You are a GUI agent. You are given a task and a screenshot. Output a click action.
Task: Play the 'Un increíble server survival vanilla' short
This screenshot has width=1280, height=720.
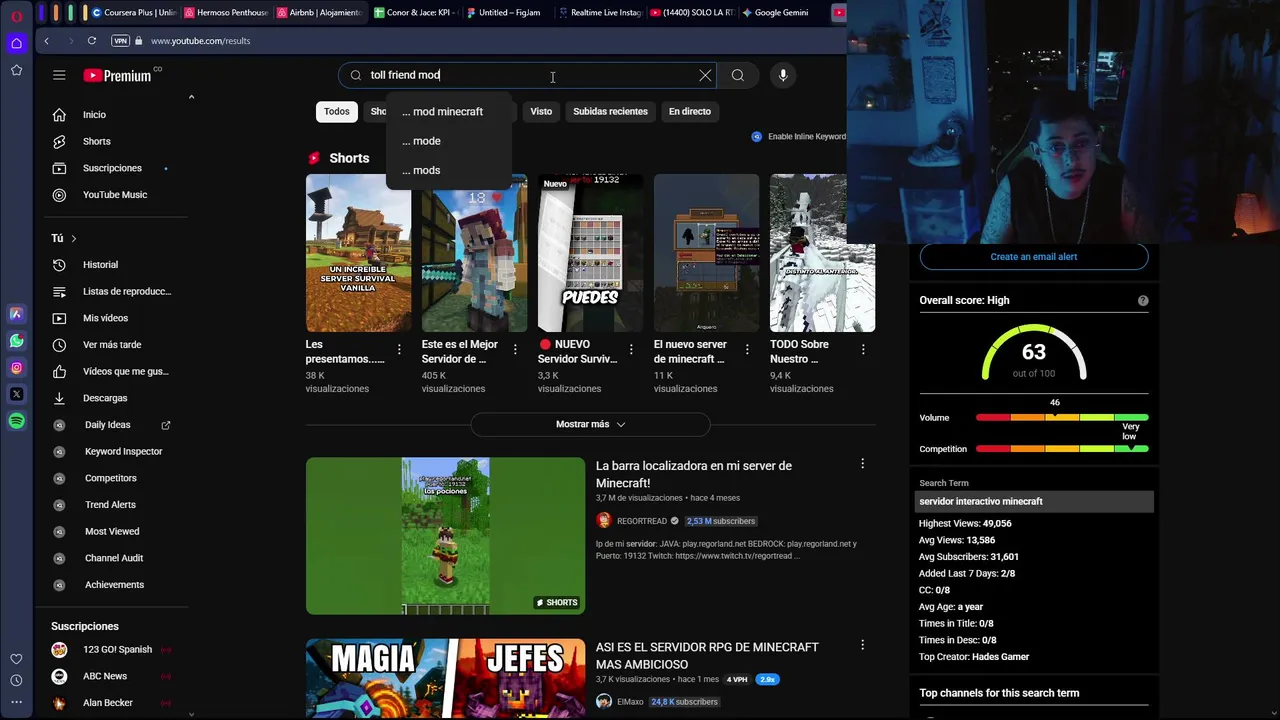(358, 253)
